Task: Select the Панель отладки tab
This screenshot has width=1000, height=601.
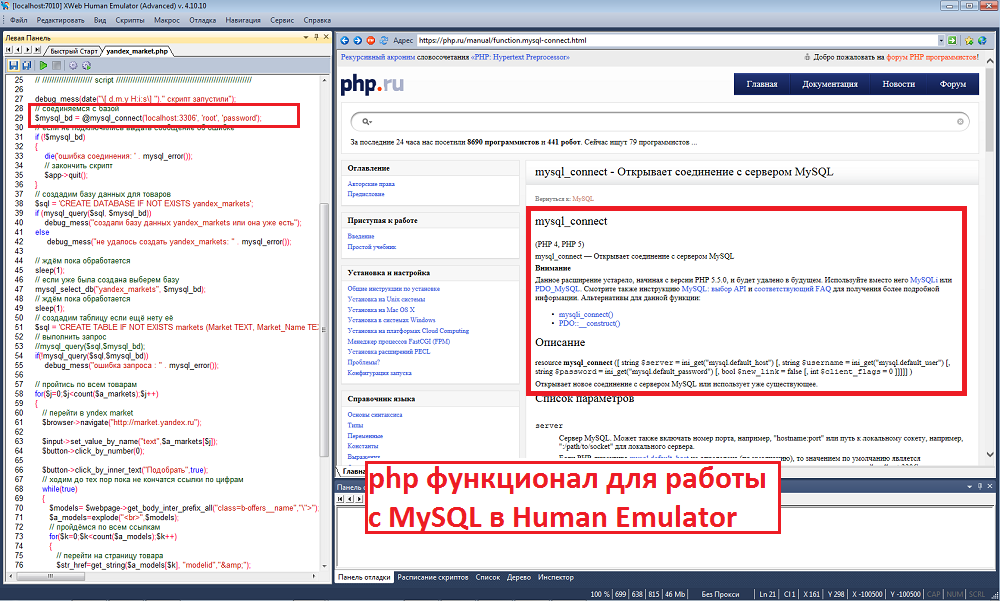Action: click(x=364, y=577)
